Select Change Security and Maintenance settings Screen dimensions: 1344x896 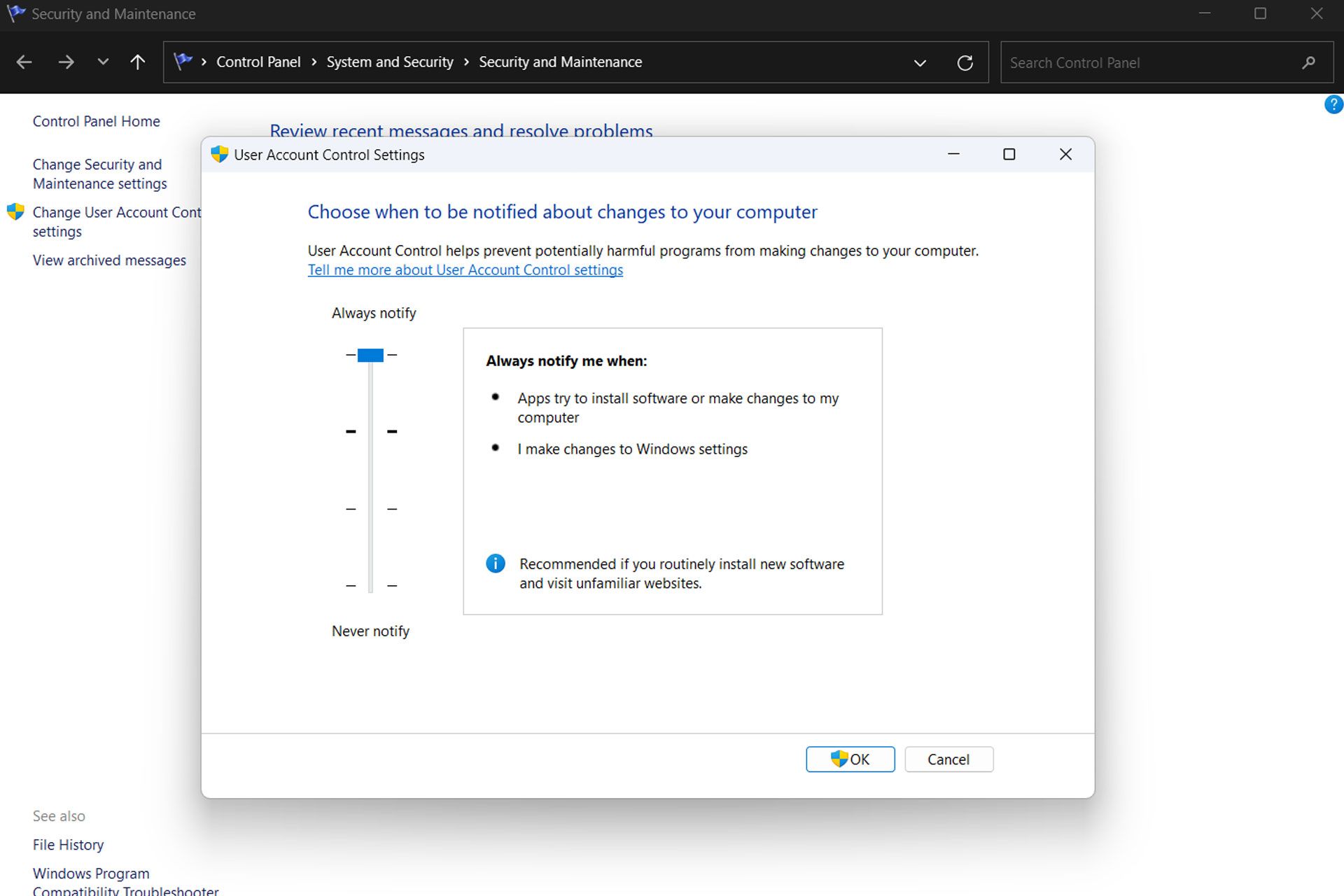pyautogui.click(x=99, y=173)
